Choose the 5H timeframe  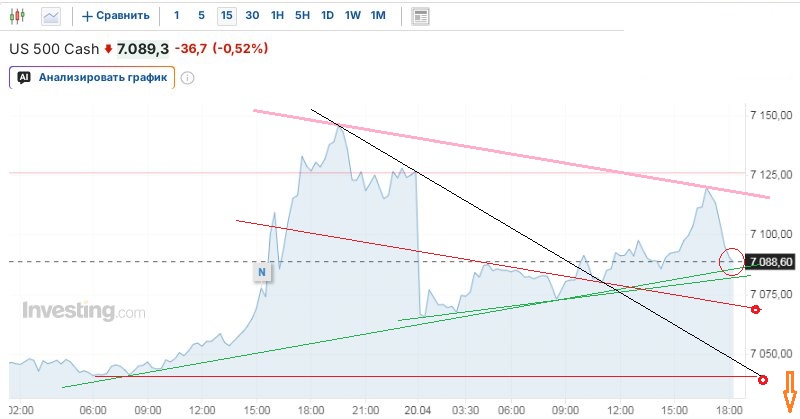(302, 15)
